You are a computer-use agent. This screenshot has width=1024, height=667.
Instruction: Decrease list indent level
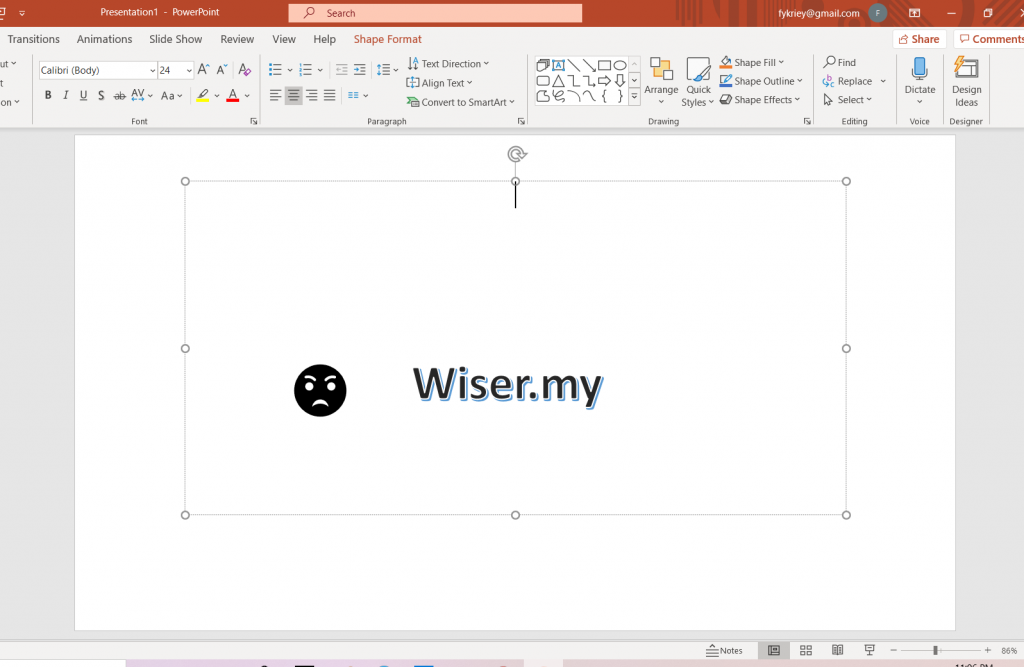point(341,69)
